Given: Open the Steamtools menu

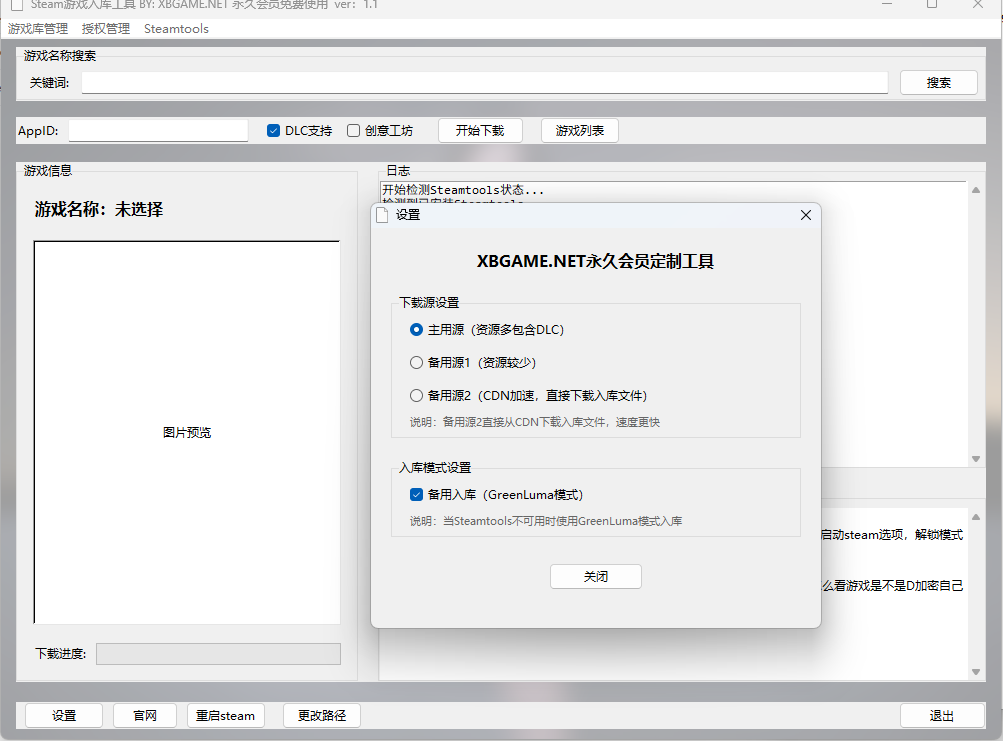Looking at the screenshot, I should 176,29.
